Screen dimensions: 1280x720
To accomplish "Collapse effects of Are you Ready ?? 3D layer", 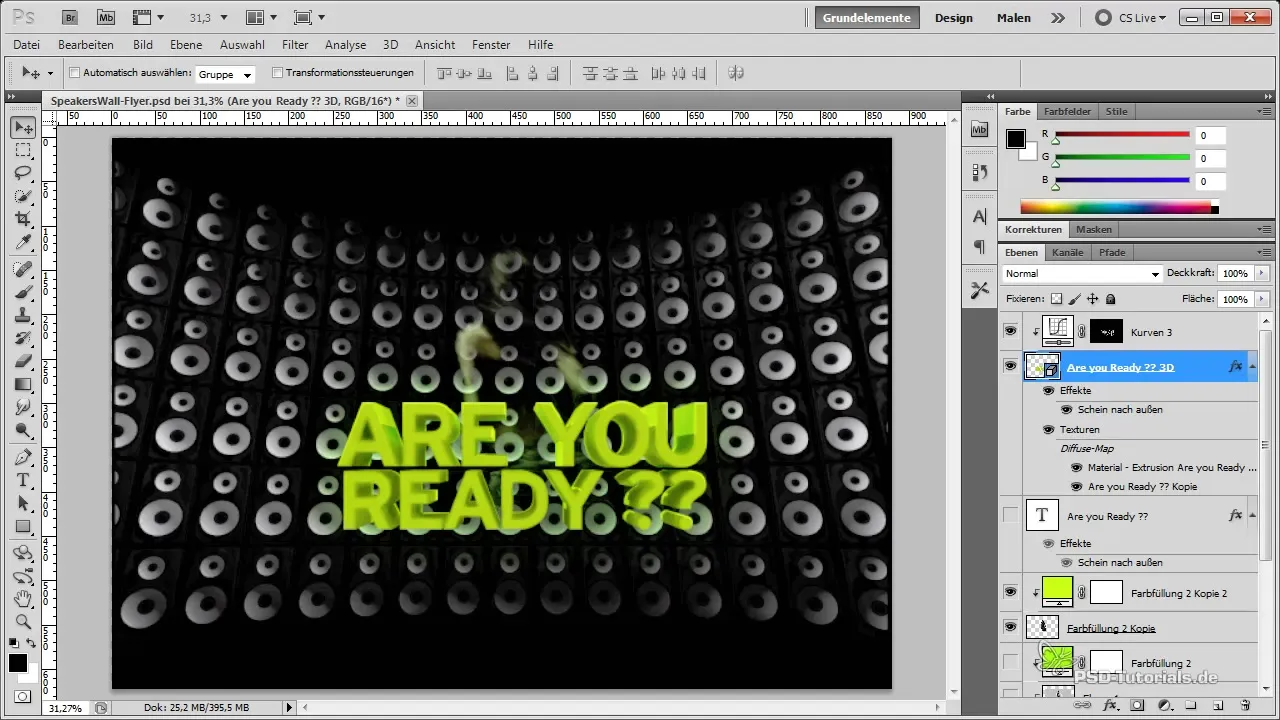I will tap(1254, 367).
